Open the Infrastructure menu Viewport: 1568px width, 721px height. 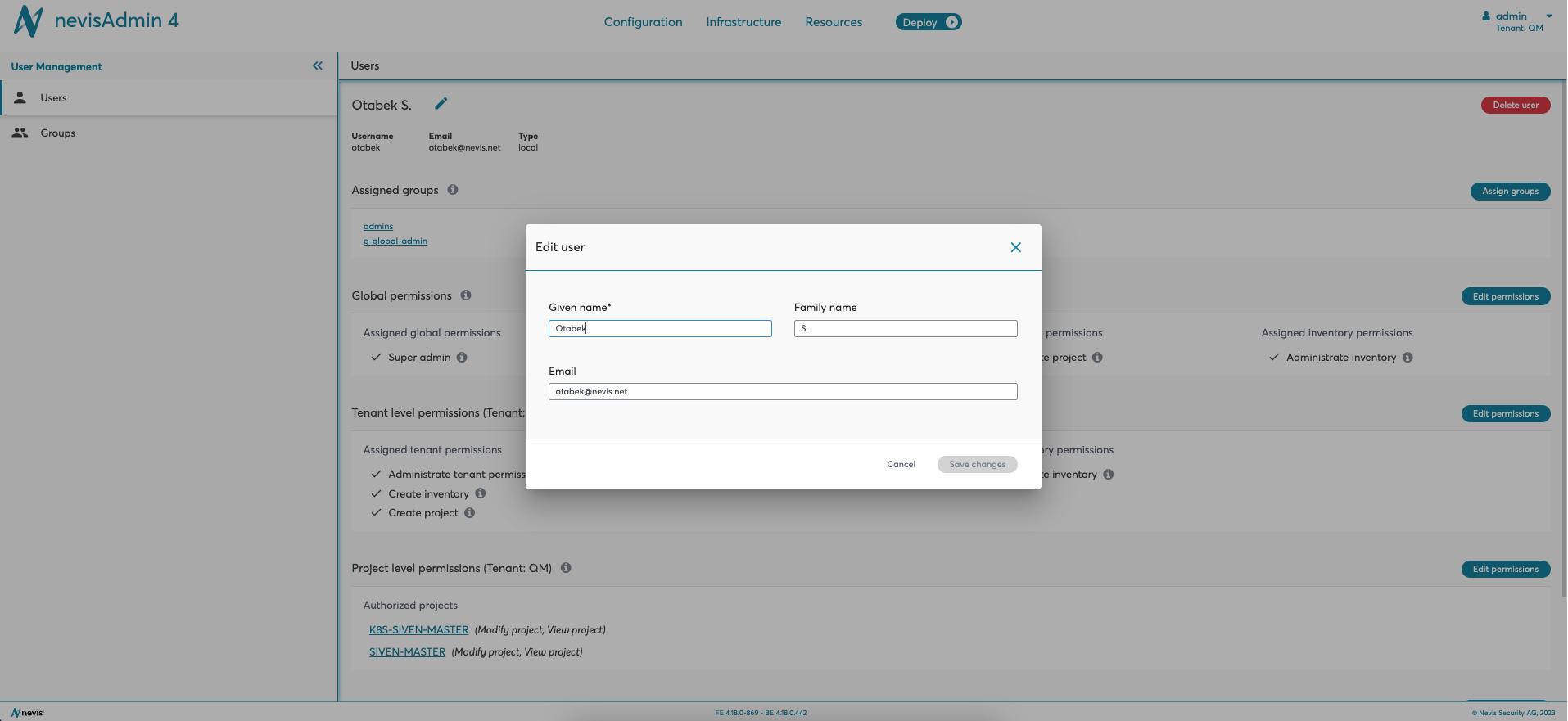pos(743,22)
